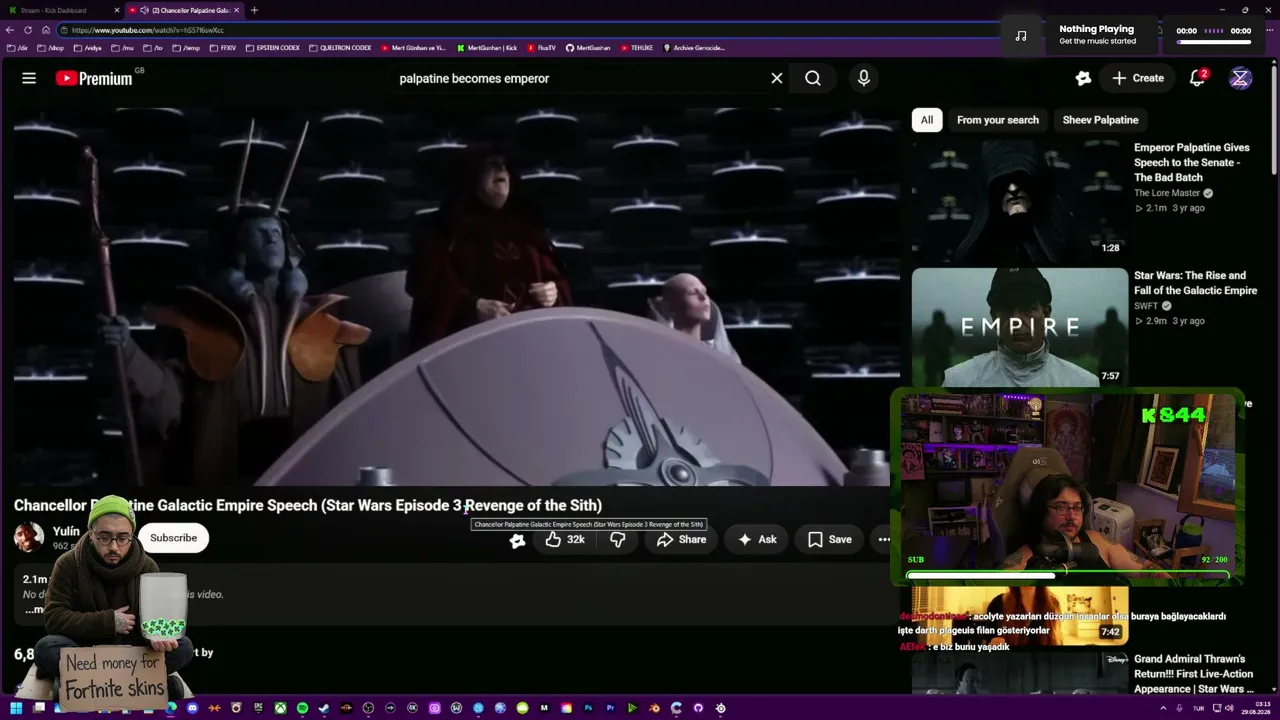Open Spotify from the taskbar
Image resolution: width=1280 pixels, height=720 pixels.
tap(302, 708)
